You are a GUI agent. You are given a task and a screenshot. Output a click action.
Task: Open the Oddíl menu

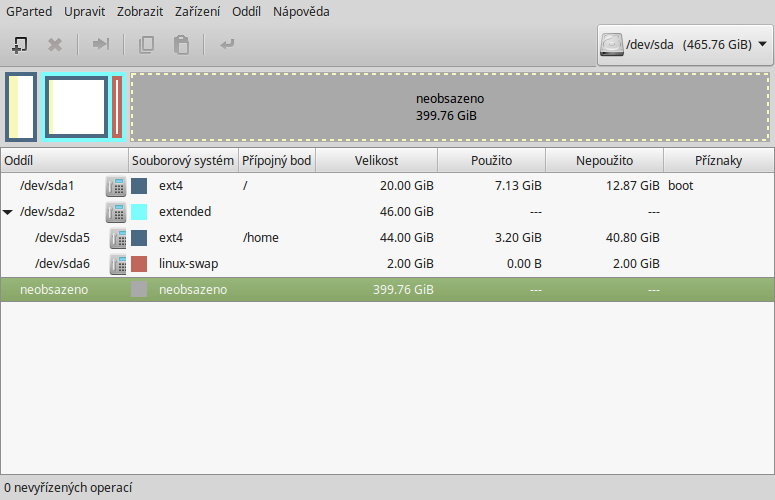click(246, 11)
